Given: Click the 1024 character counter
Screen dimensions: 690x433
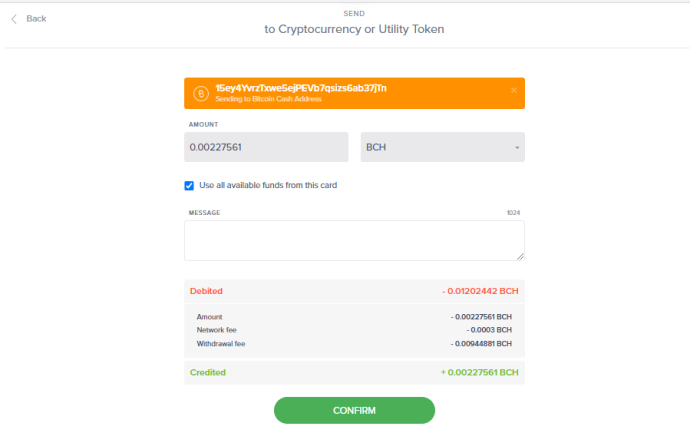Looking at the screenshot, I should pos(513,213).
